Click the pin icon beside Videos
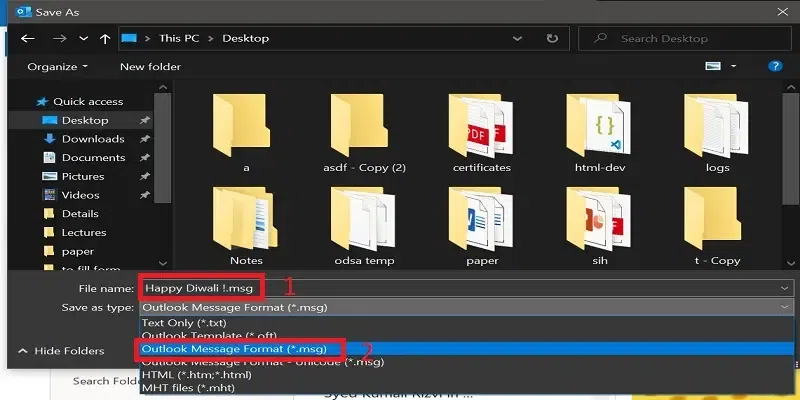800x400 pixels. 145,195
